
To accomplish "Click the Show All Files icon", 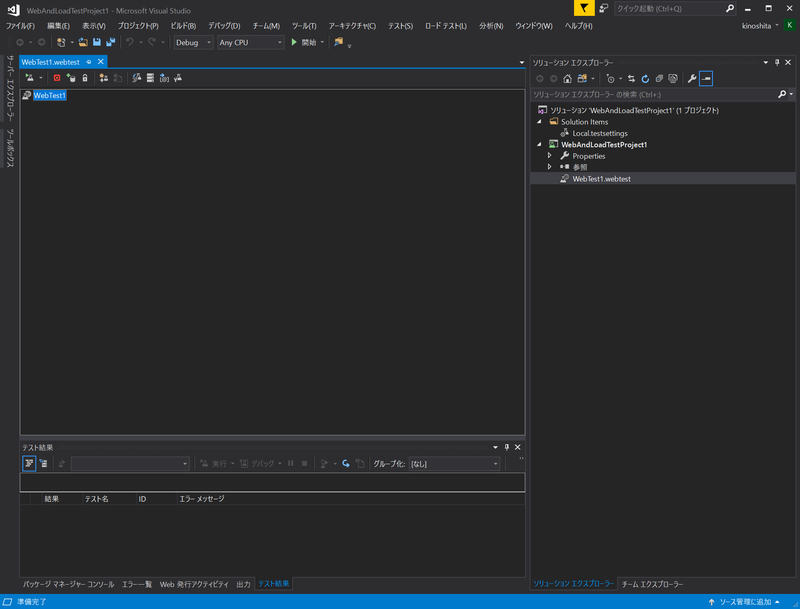I will point(673,79).
